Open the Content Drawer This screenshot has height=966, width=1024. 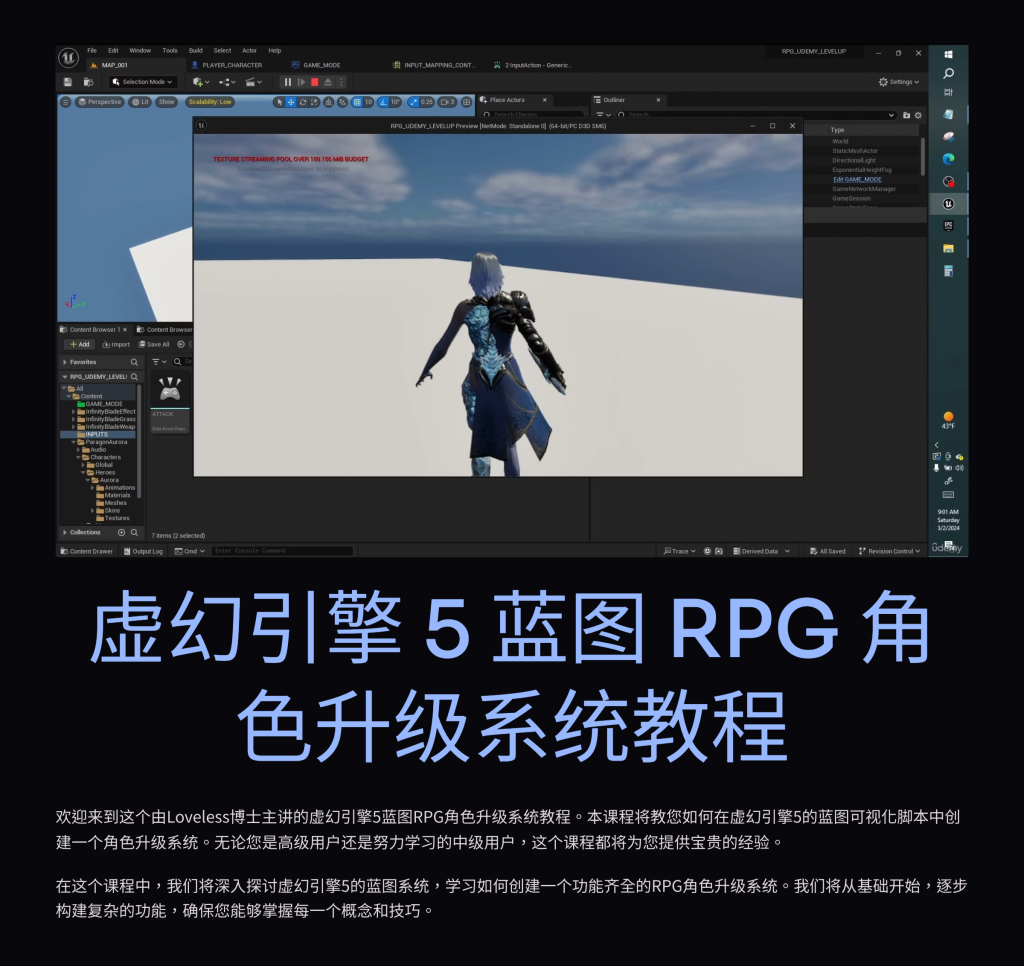[x=87, y=551]
